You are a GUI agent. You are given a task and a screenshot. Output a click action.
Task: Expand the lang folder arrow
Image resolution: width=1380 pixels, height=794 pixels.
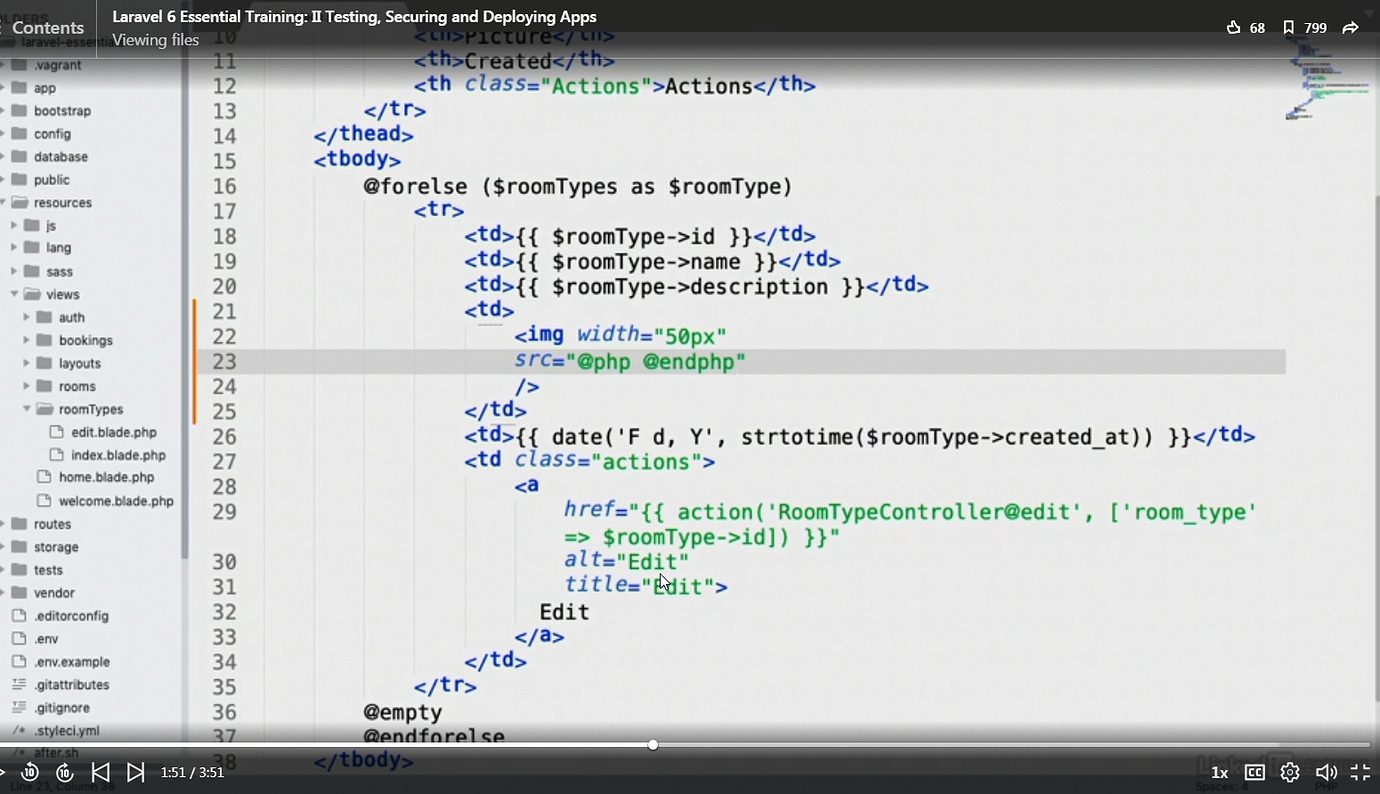coord(14,248)
